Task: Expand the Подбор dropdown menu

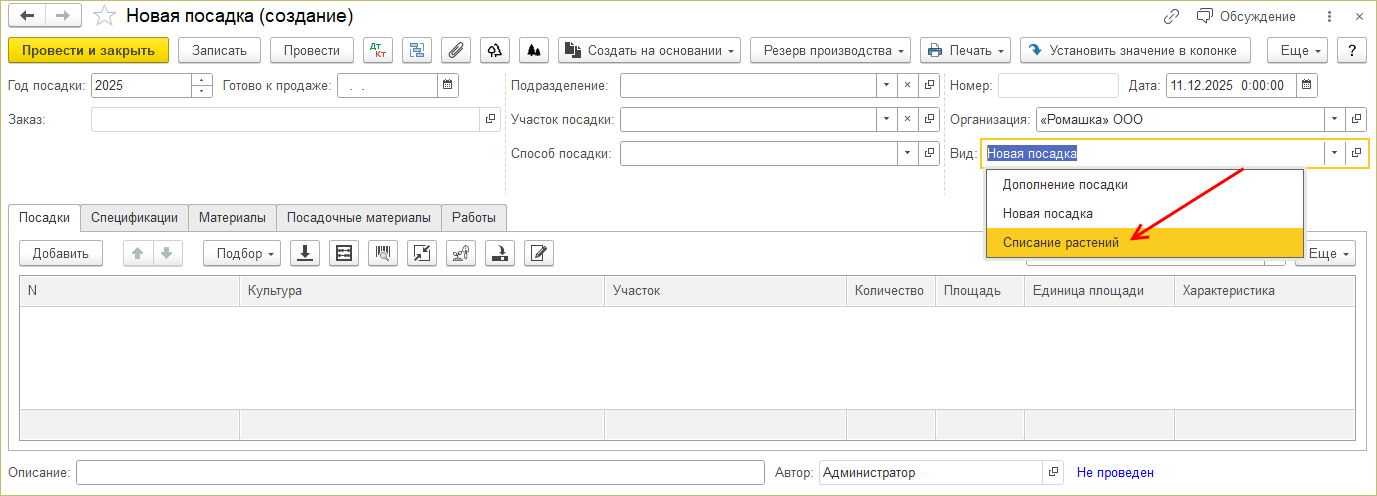Action: [x=243, y=254]
